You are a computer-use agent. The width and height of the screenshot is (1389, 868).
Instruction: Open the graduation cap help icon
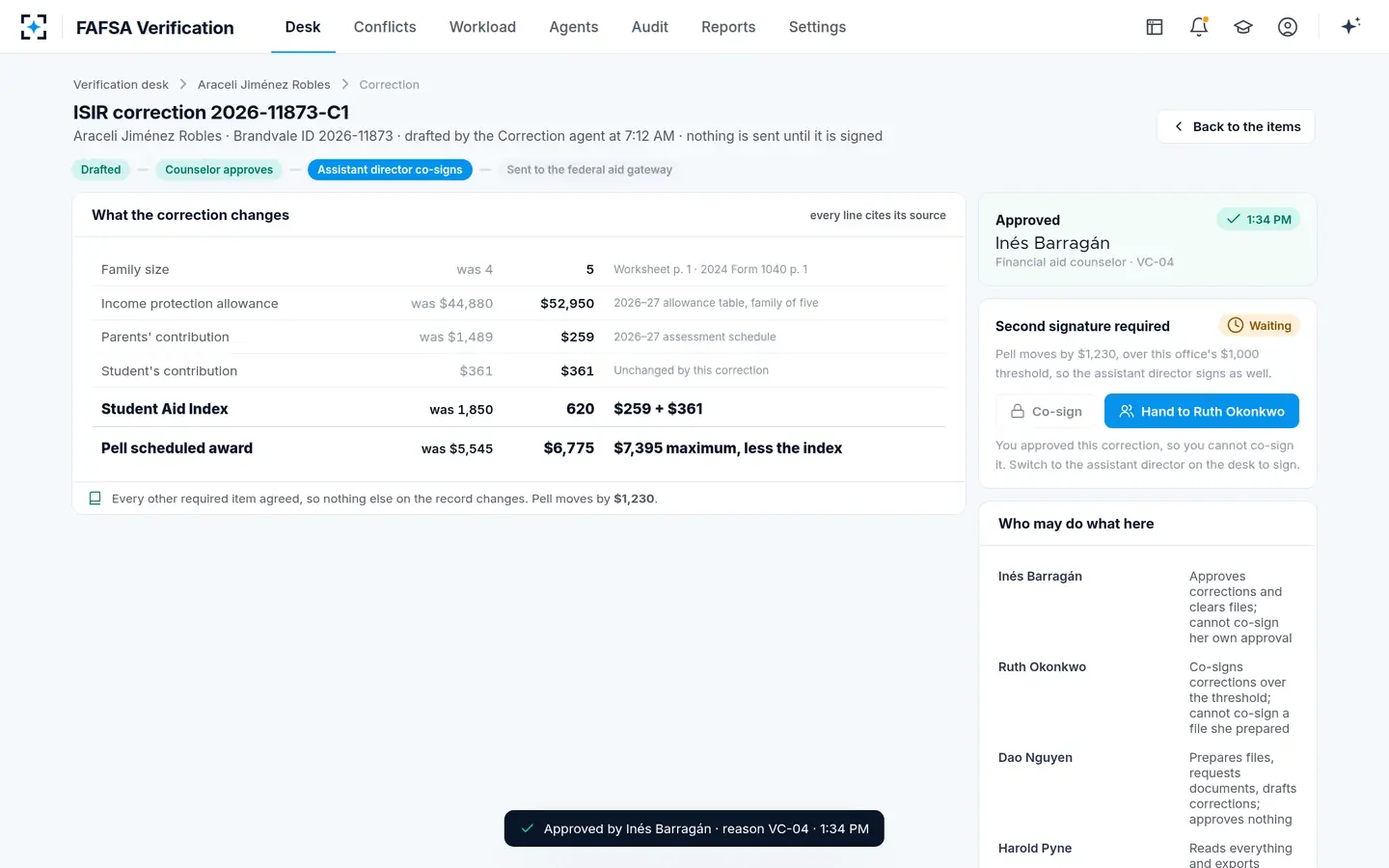point(1243,27)
